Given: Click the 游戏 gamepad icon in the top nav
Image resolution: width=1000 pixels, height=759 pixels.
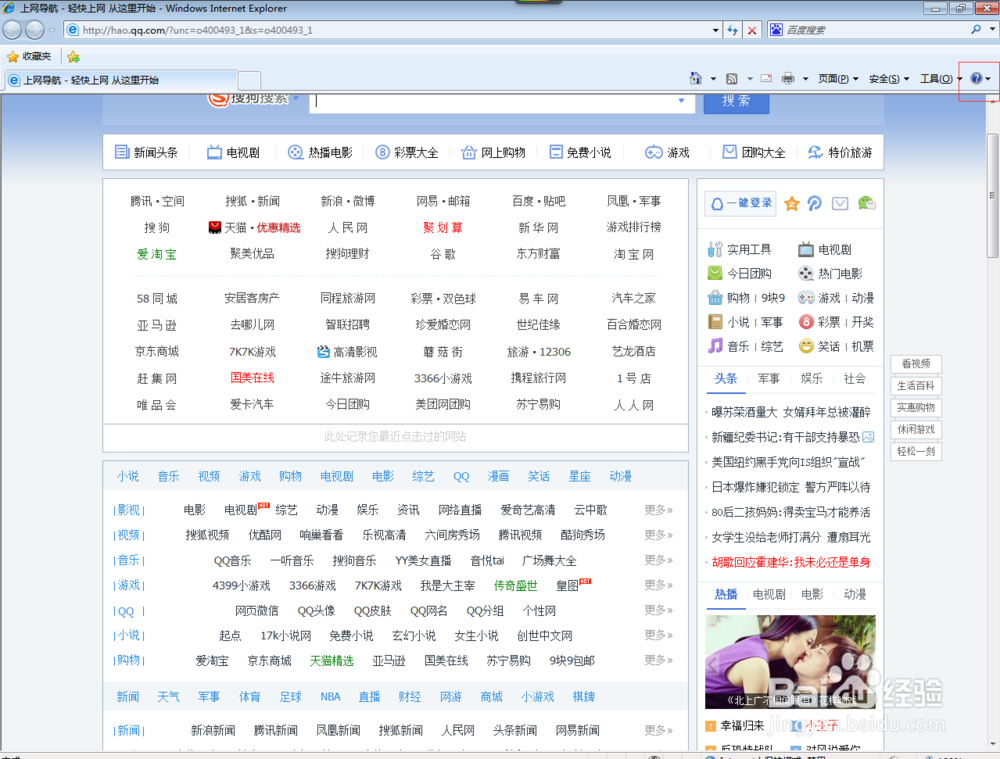Looking at the screenshot, I should [654, 152].
